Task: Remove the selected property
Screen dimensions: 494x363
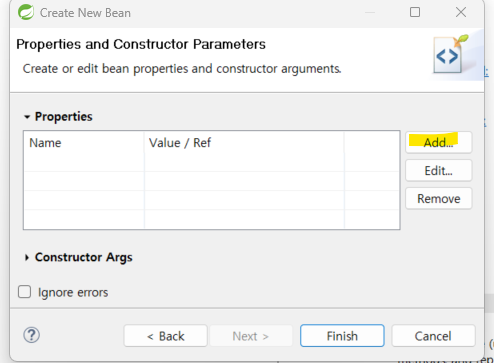Action: pyautogui.click(x=438, y=199)
